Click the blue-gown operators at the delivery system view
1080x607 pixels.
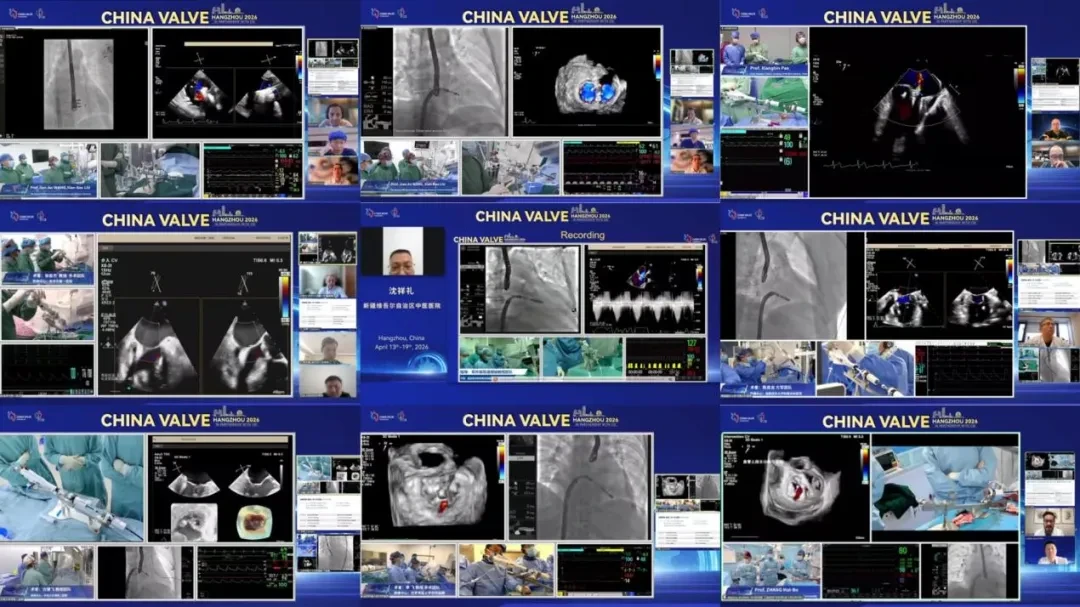pyautogui.click(x=868, y=368)
